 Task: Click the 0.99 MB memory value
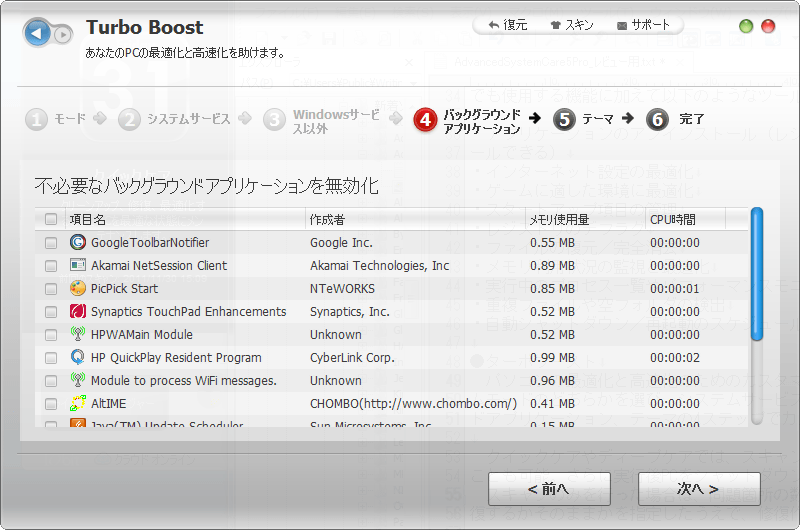pos(552,358)
